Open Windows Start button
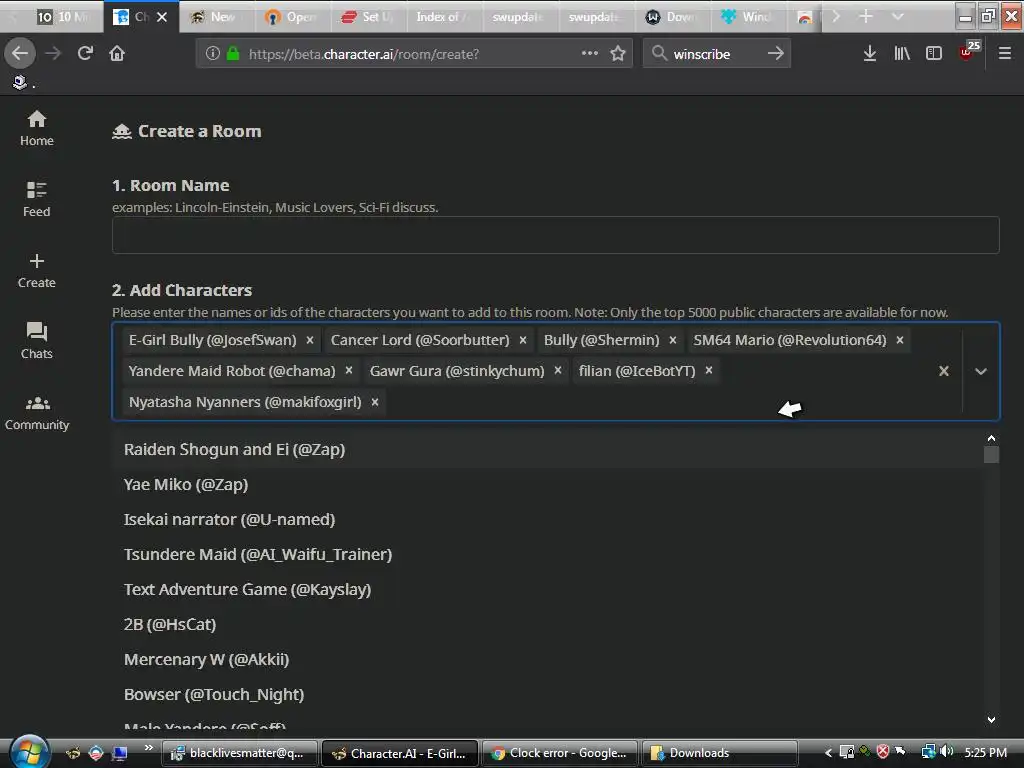1024x768 pixels. 29,752
